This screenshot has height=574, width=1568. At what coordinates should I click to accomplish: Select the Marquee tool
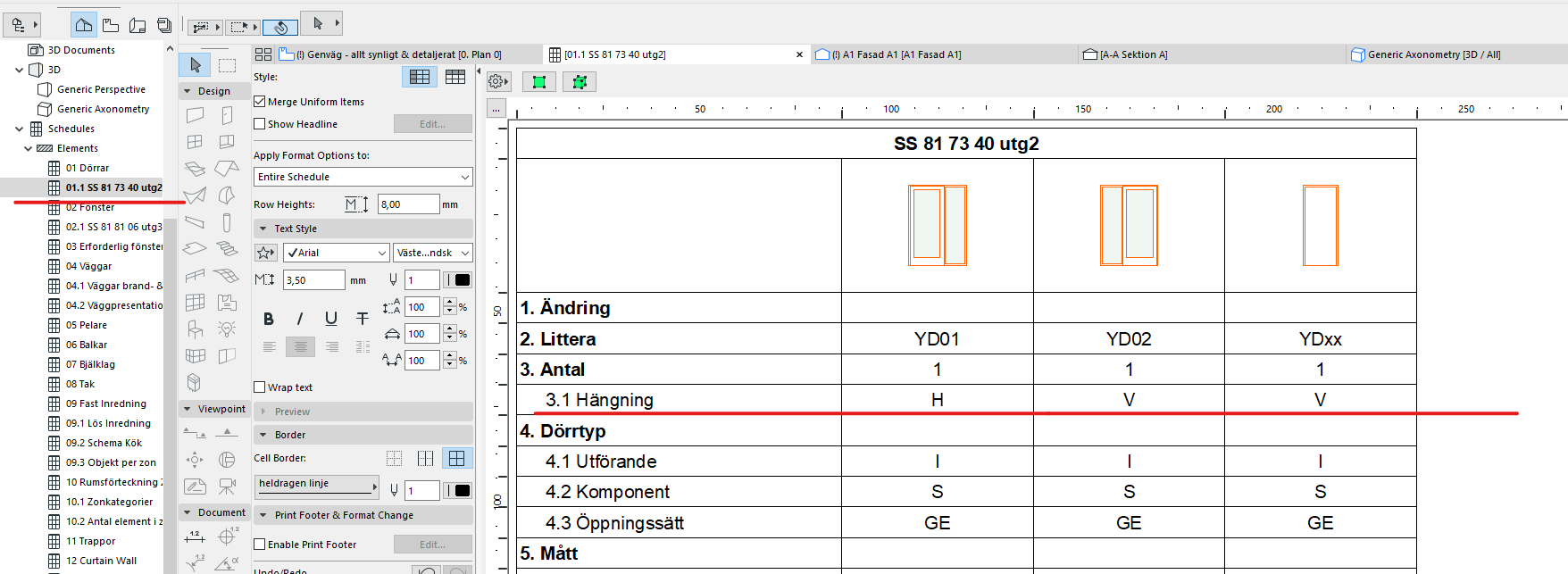(228, 65)
